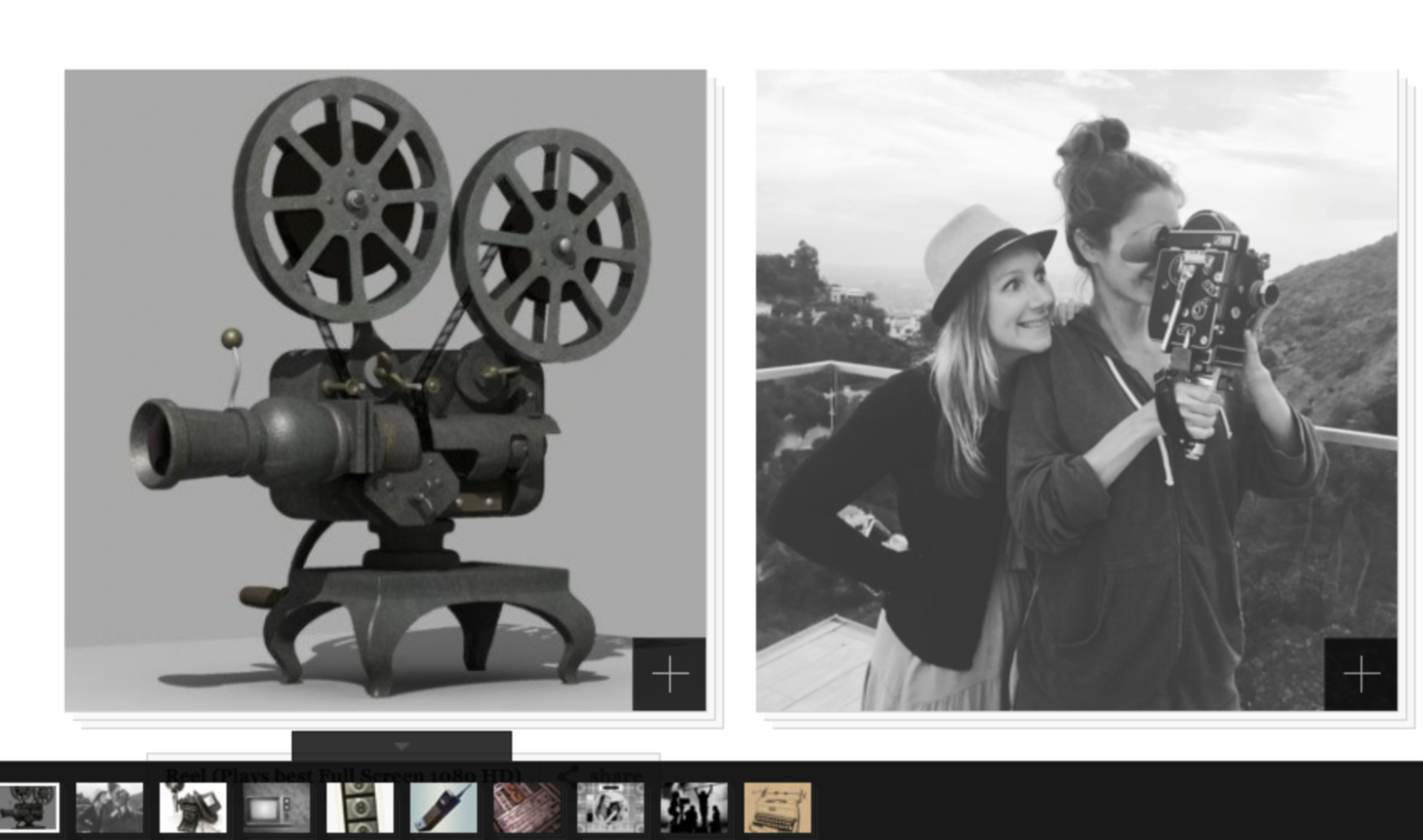Select the typewriter sketch thumbnail
Viewport: 1423px width, 840px height.
(777, 808)
